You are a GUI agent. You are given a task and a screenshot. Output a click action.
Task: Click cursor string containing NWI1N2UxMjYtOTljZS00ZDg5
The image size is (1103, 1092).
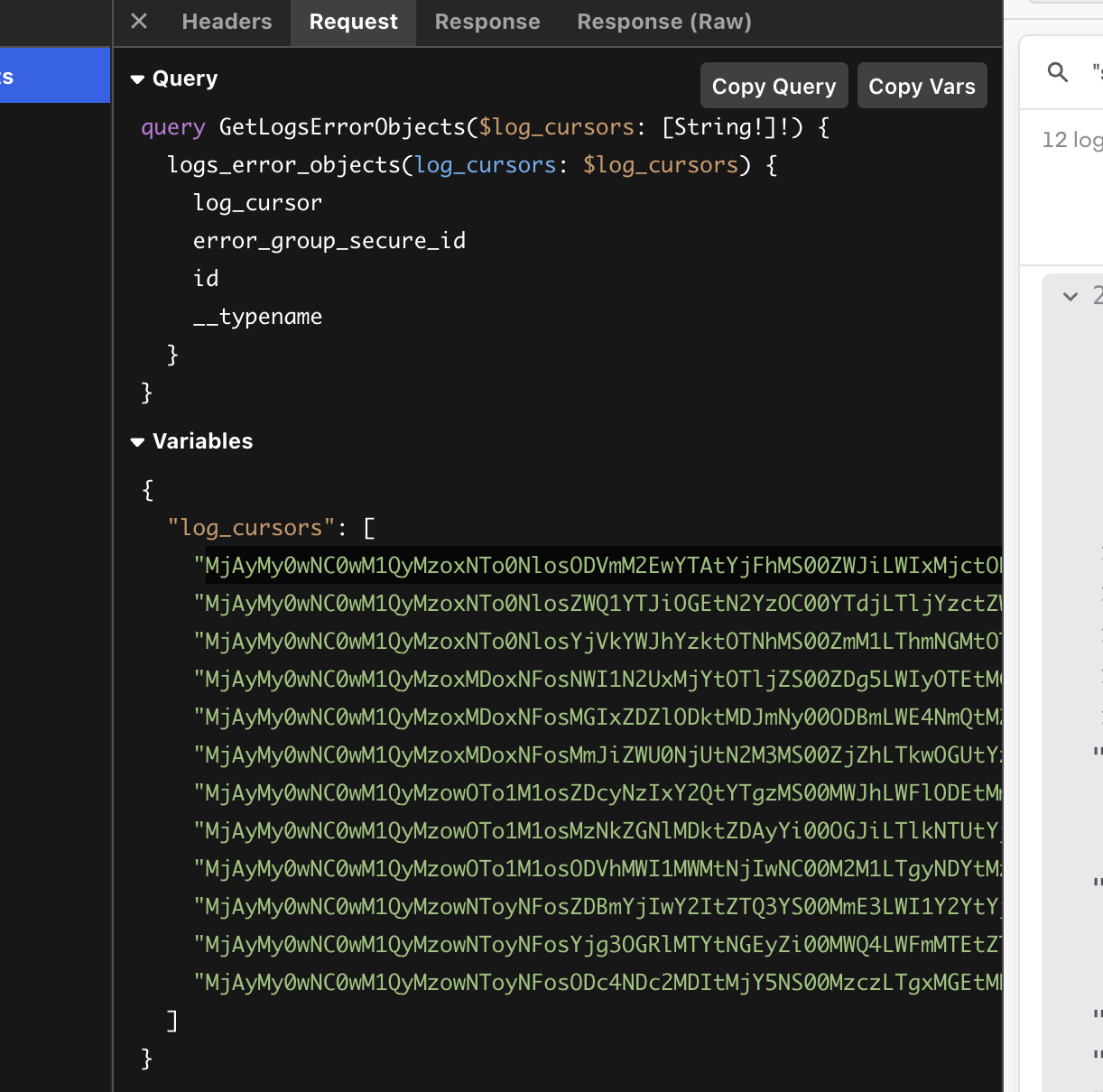pyautogui.click(x=598, y=679)
